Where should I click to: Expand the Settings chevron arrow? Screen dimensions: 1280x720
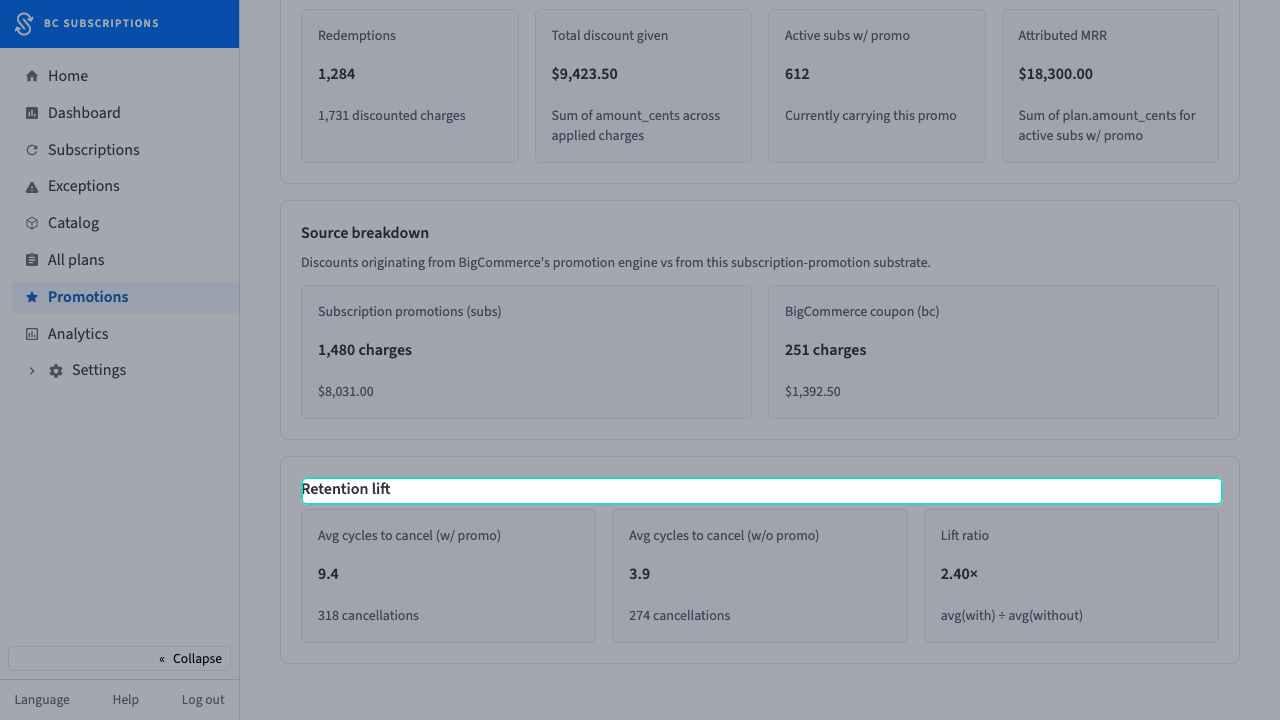pyautogui.click(x=32, y=371)
